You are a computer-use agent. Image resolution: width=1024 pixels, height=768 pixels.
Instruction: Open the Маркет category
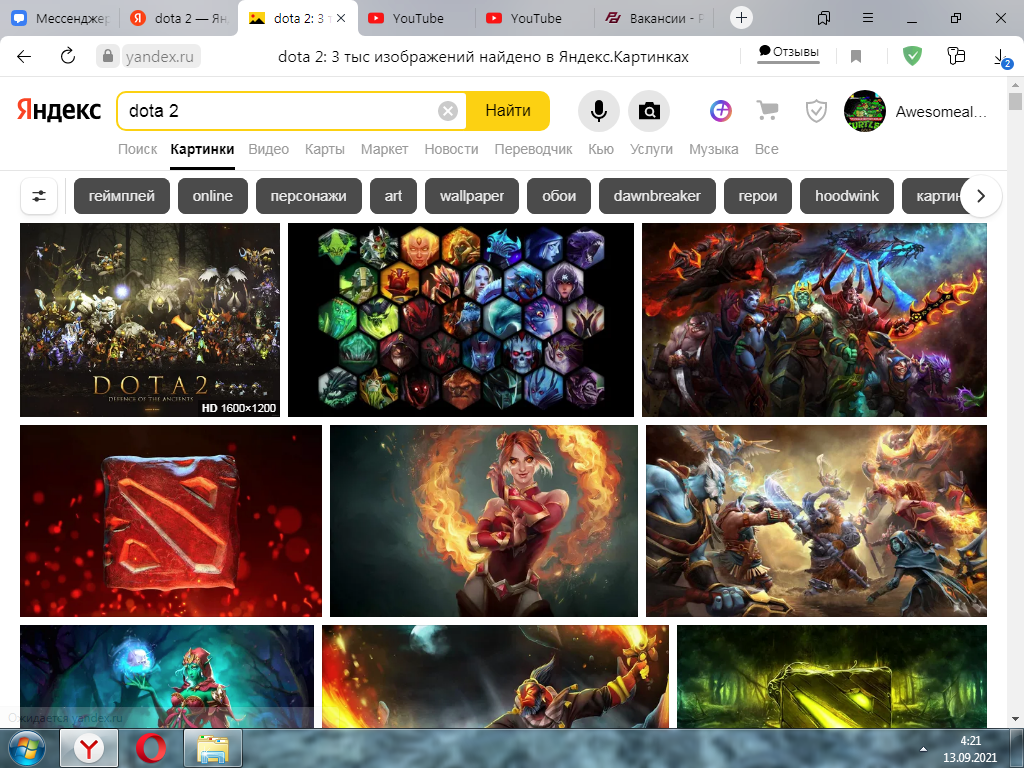384,150
